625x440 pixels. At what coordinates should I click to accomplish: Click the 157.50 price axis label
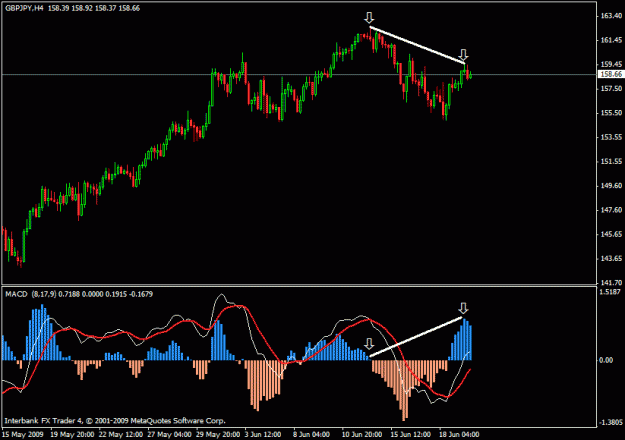click(611, 88)
